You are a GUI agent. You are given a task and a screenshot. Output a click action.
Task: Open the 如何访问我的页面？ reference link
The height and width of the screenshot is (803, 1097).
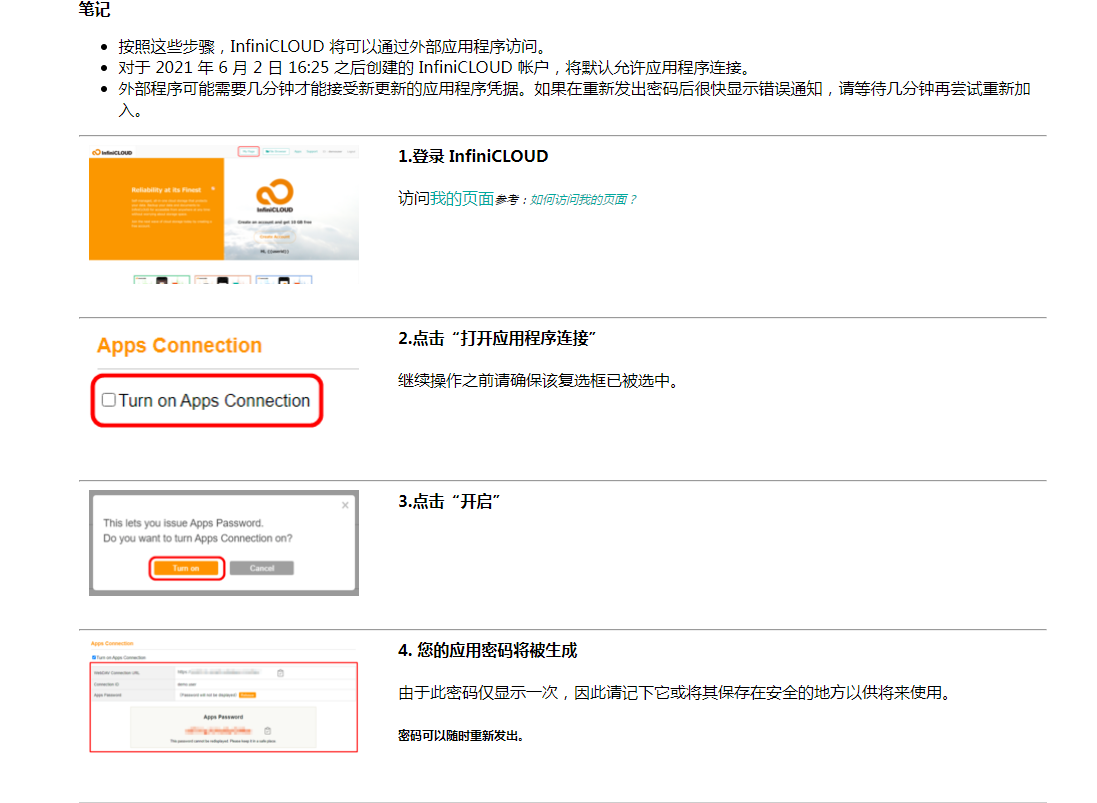coord(583,200)
